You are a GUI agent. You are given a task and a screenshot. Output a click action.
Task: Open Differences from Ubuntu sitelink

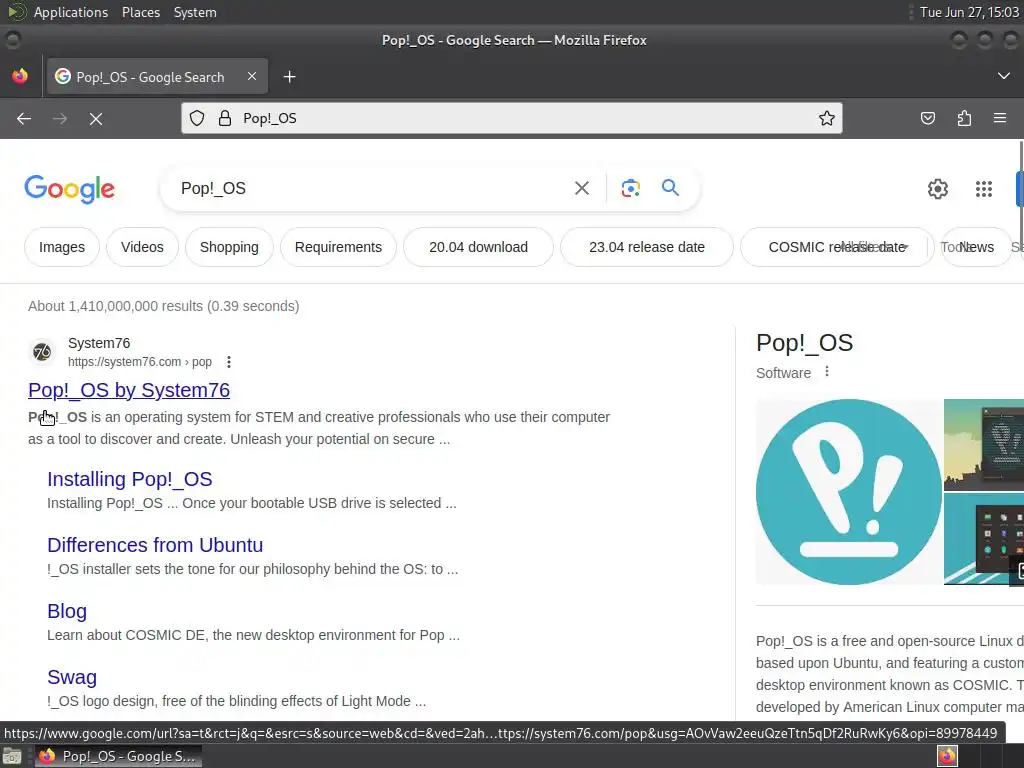(155, 545)
